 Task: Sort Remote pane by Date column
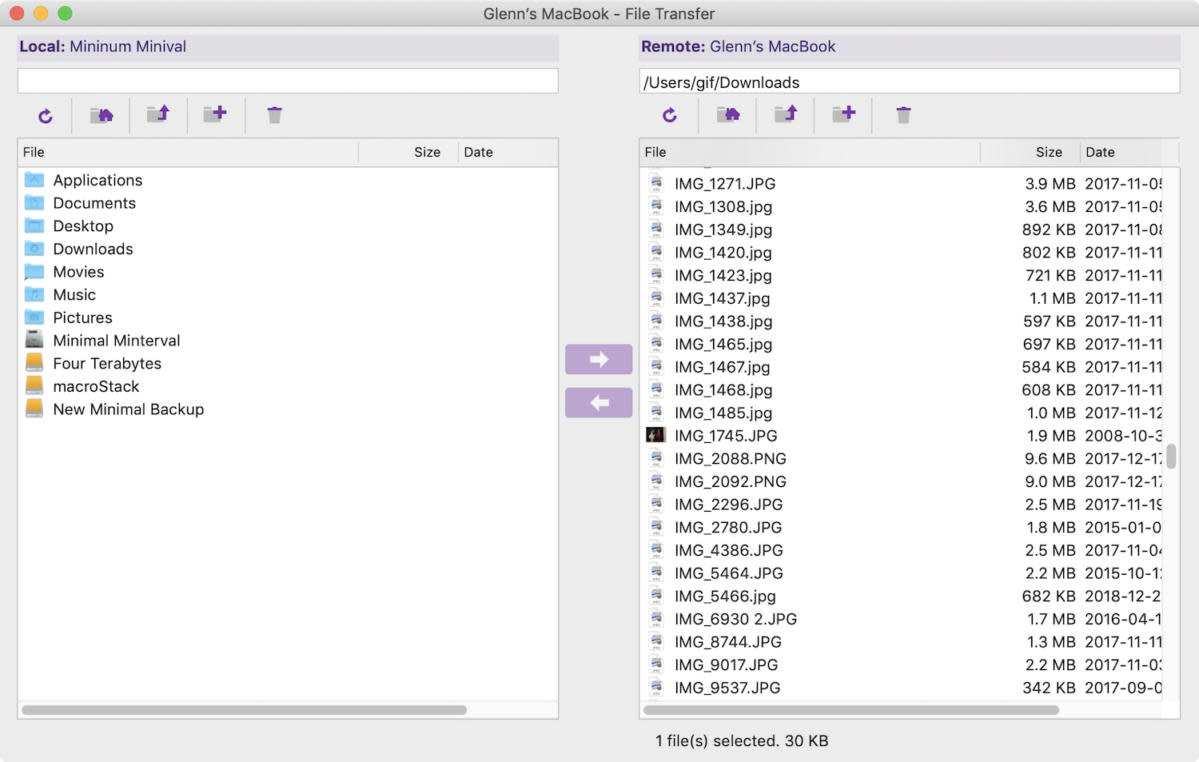pos(1129,152)
